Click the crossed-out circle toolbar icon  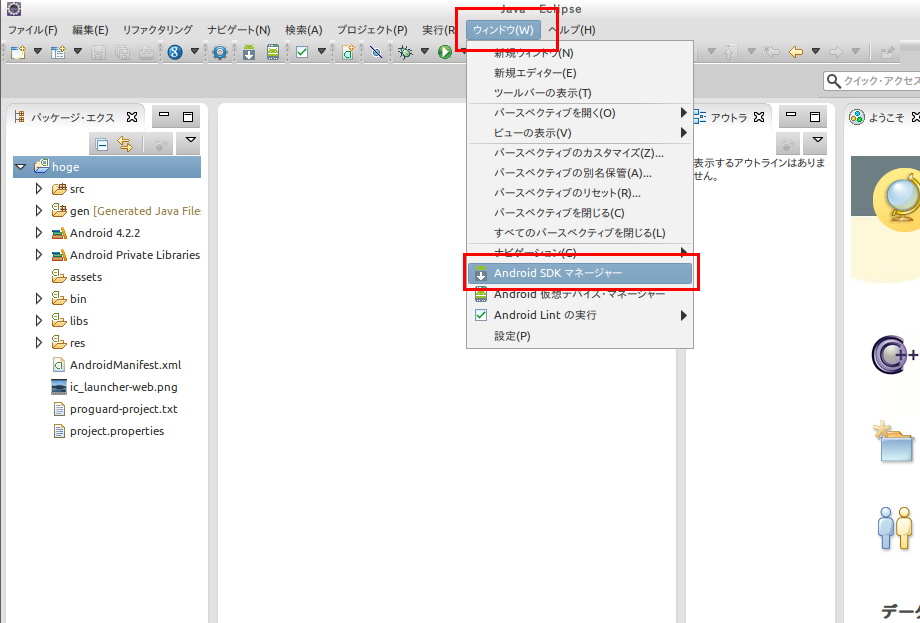pyautogui.click(x=377, y=52)
